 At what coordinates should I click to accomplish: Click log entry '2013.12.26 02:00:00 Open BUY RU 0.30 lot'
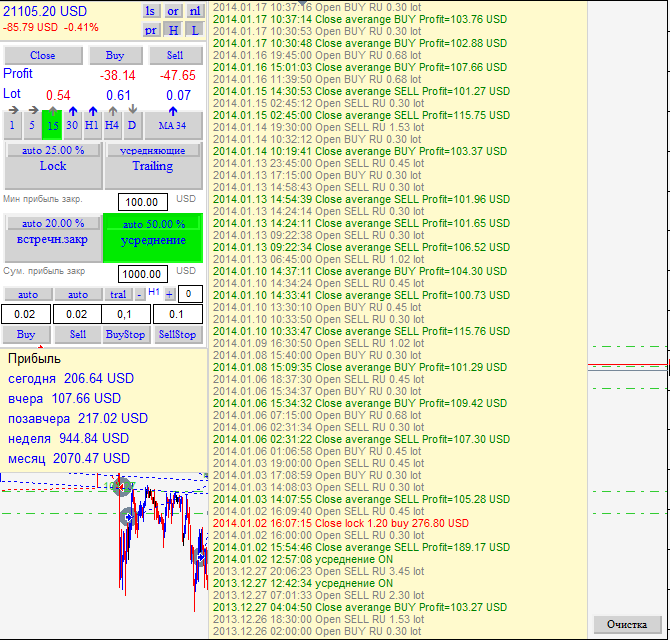(317, 631)
